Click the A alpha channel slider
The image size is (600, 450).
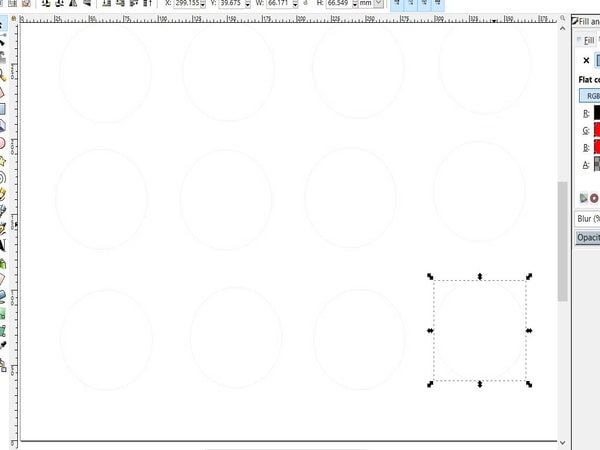(x=597, y=164)
